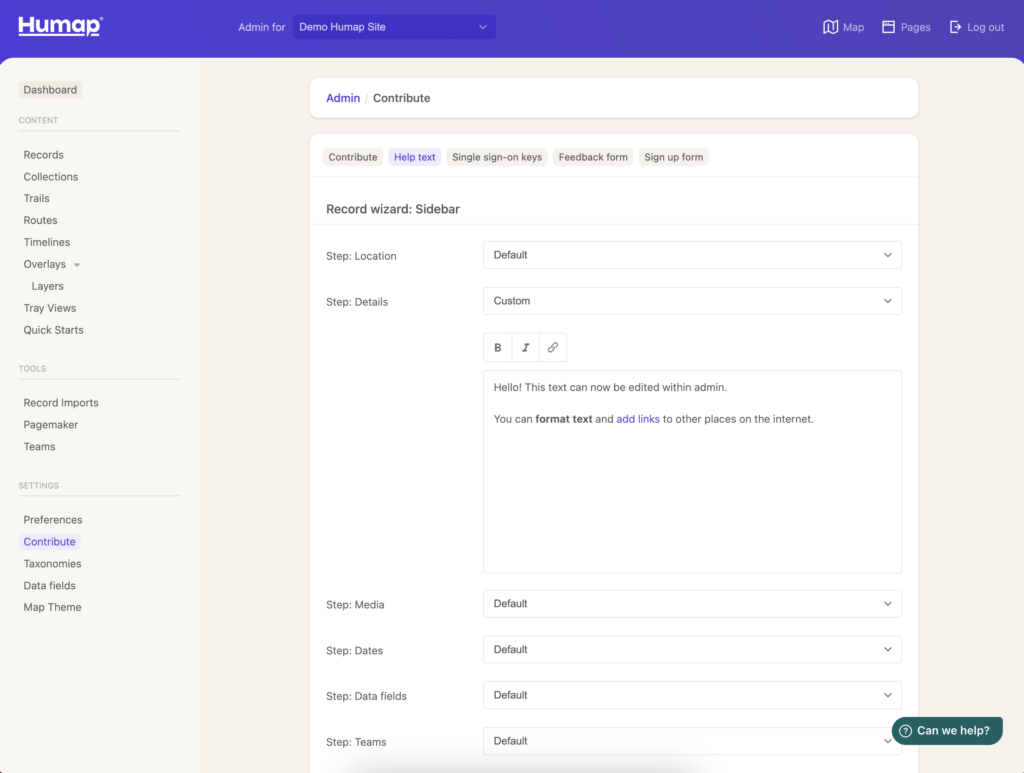Click the Humap logo
This screenshot has height=773, width=1024.
coord(59,26)
